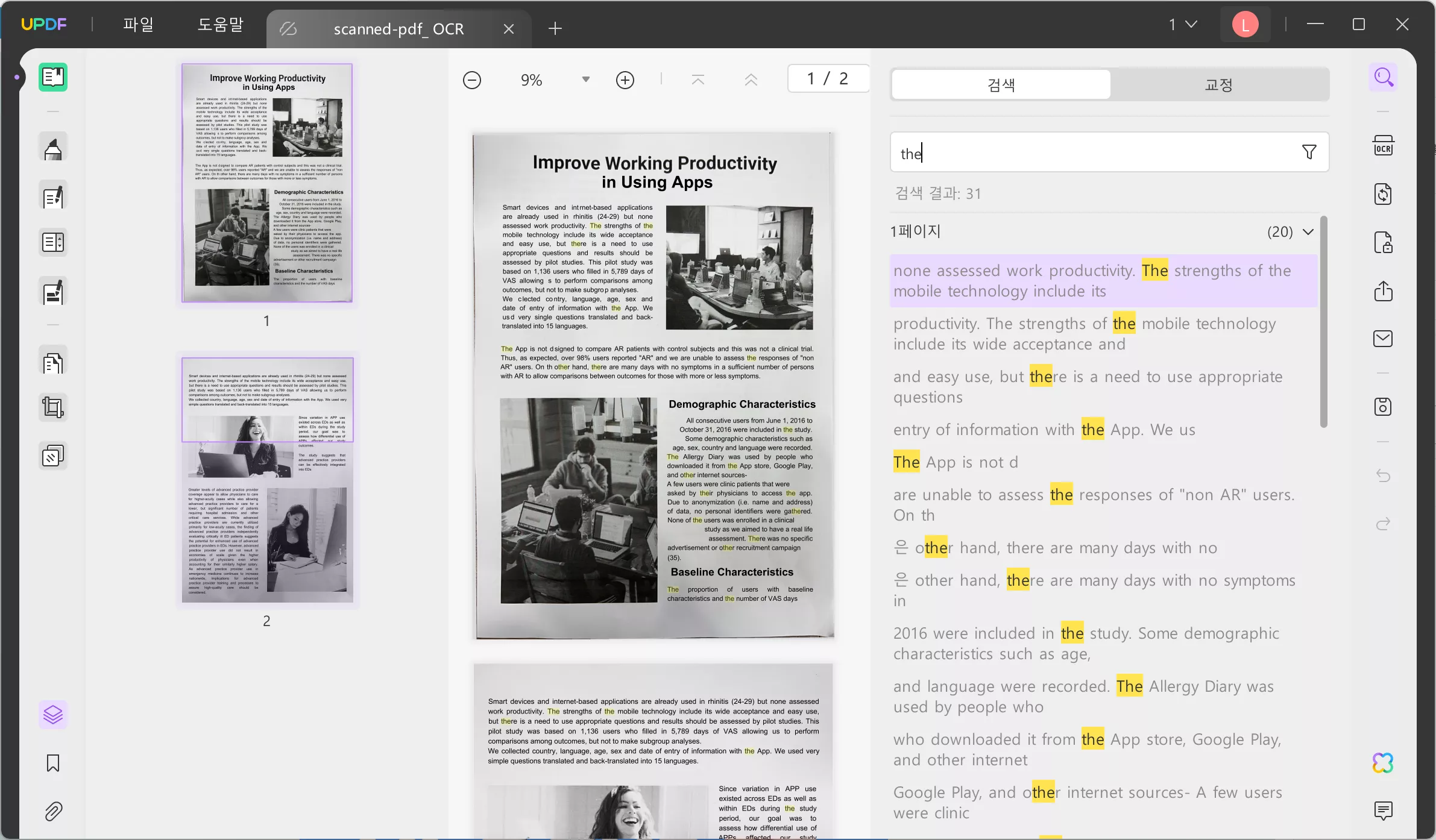Toggle the thumbnail reader panel

[x=53, y=77]
